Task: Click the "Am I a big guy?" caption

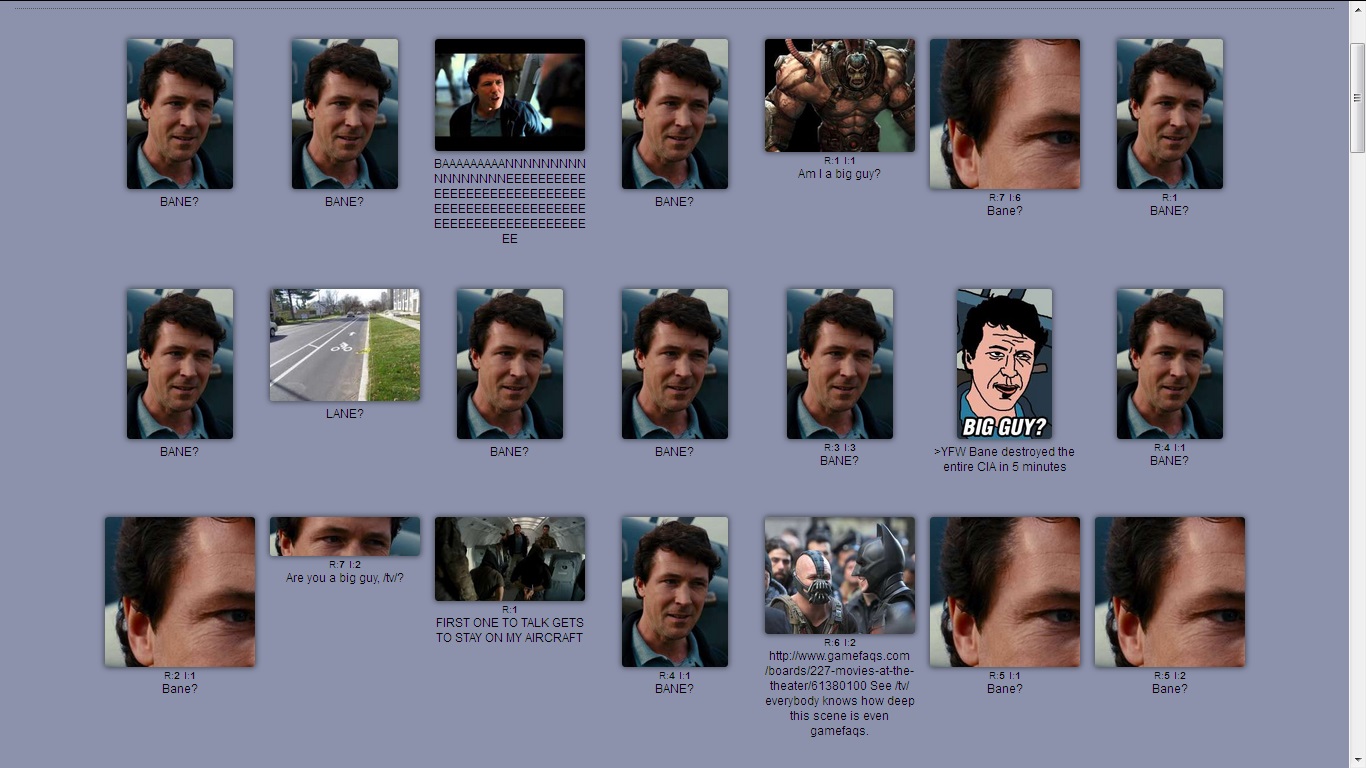Action: coord(839,174)
